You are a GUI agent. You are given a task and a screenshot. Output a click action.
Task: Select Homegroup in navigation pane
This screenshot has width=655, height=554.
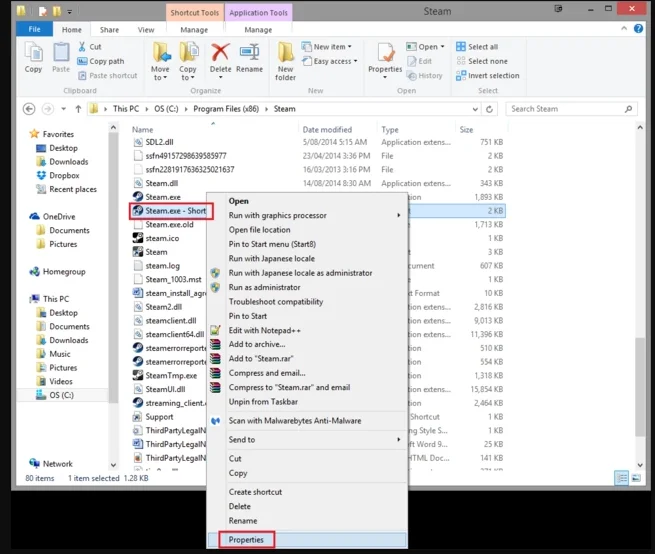(57, 272)
